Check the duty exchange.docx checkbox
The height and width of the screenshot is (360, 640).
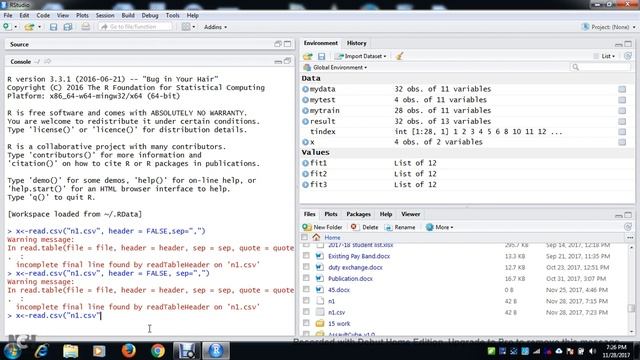306,267
